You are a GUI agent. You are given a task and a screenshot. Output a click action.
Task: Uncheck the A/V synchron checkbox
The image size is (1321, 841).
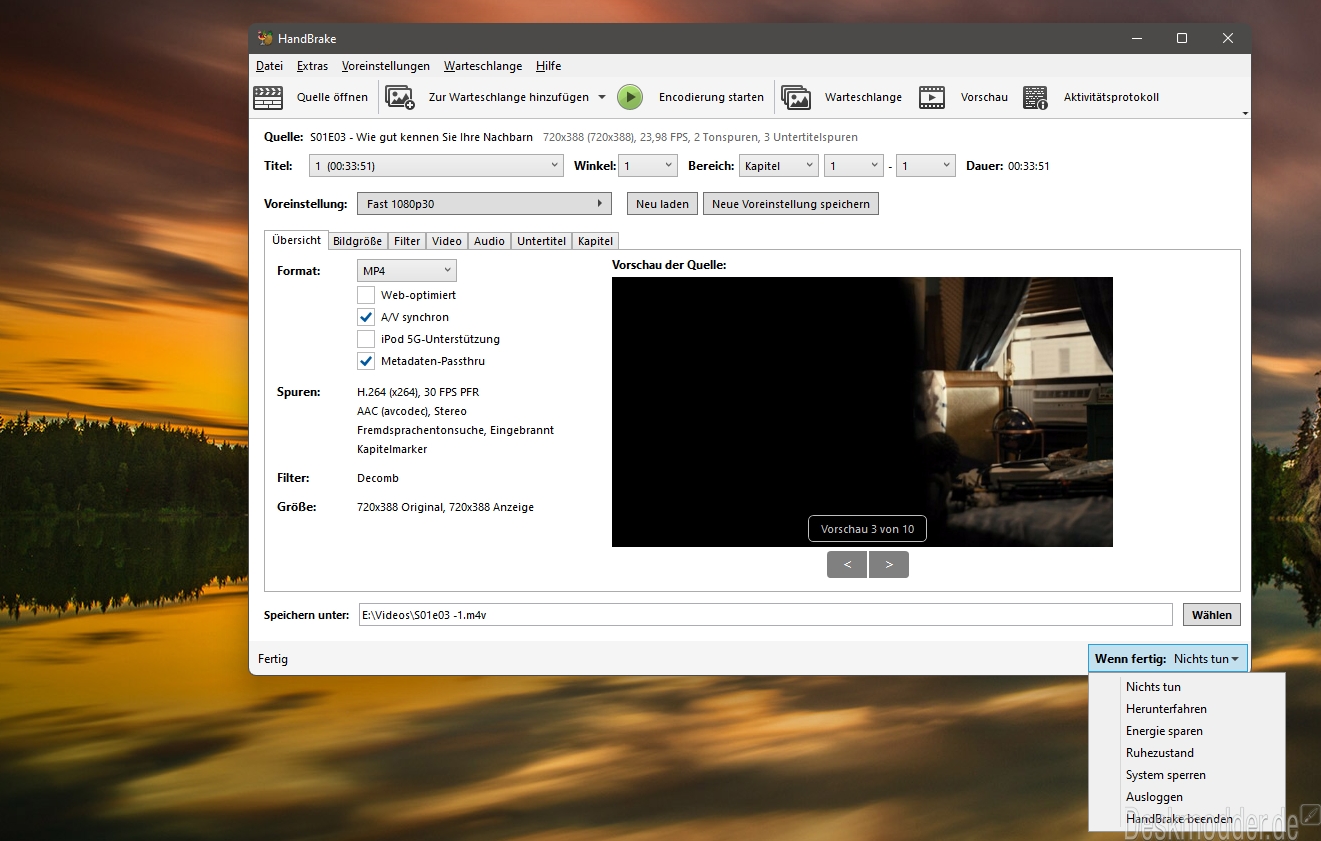(x=366, y=317)
